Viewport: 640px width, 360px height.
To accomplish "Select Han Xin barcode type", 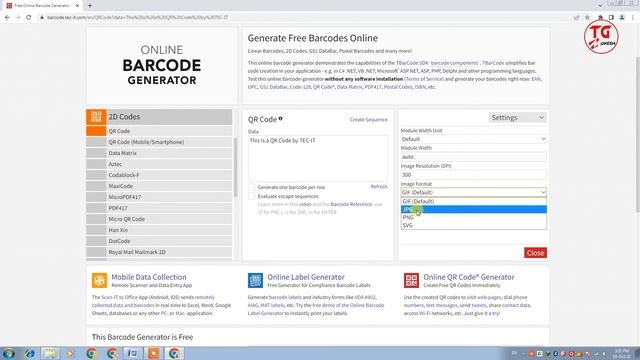I will [x=159, y=230].
